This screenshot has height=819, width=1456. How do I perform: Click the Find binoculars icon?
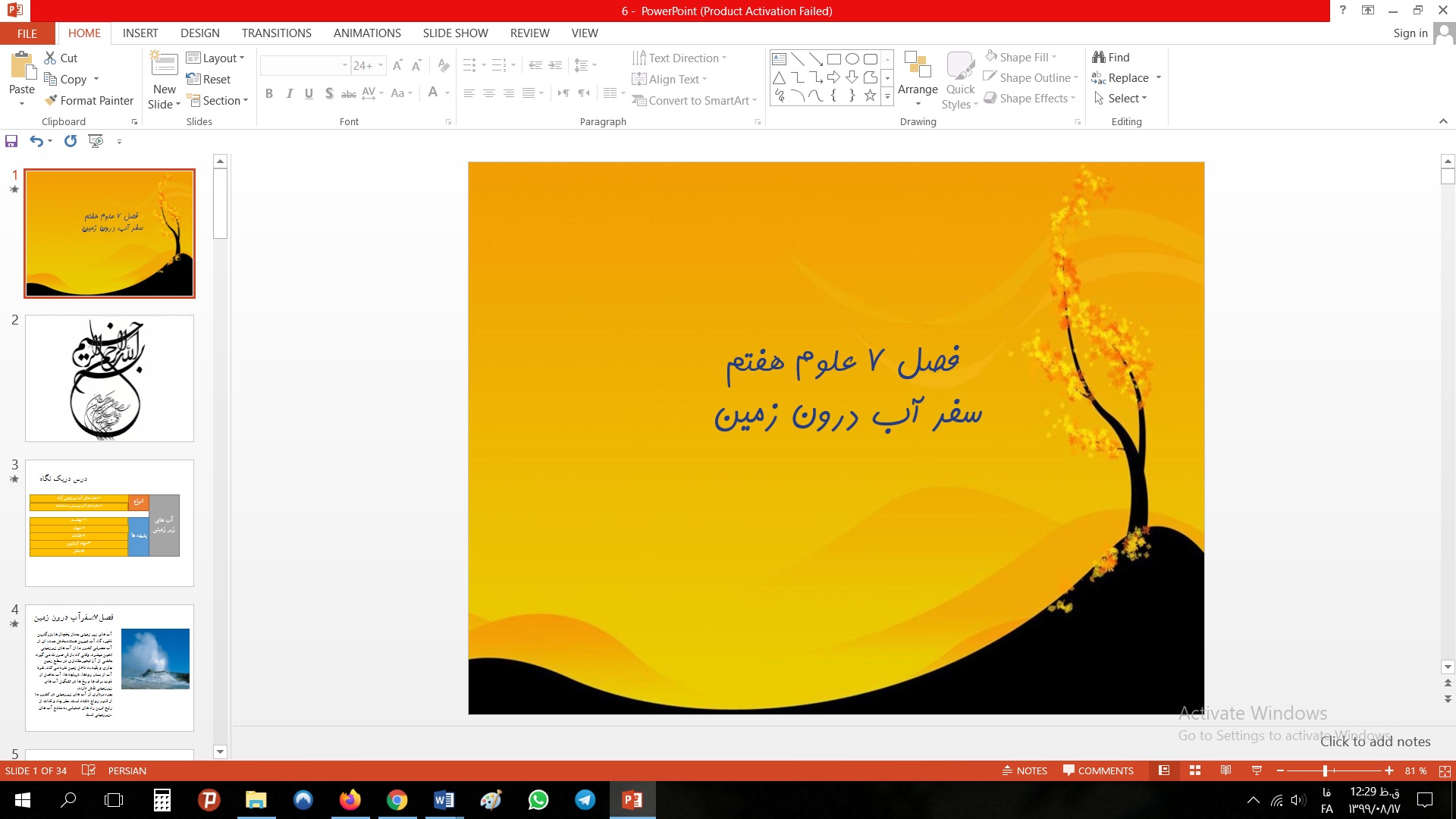click(1099, 58)
